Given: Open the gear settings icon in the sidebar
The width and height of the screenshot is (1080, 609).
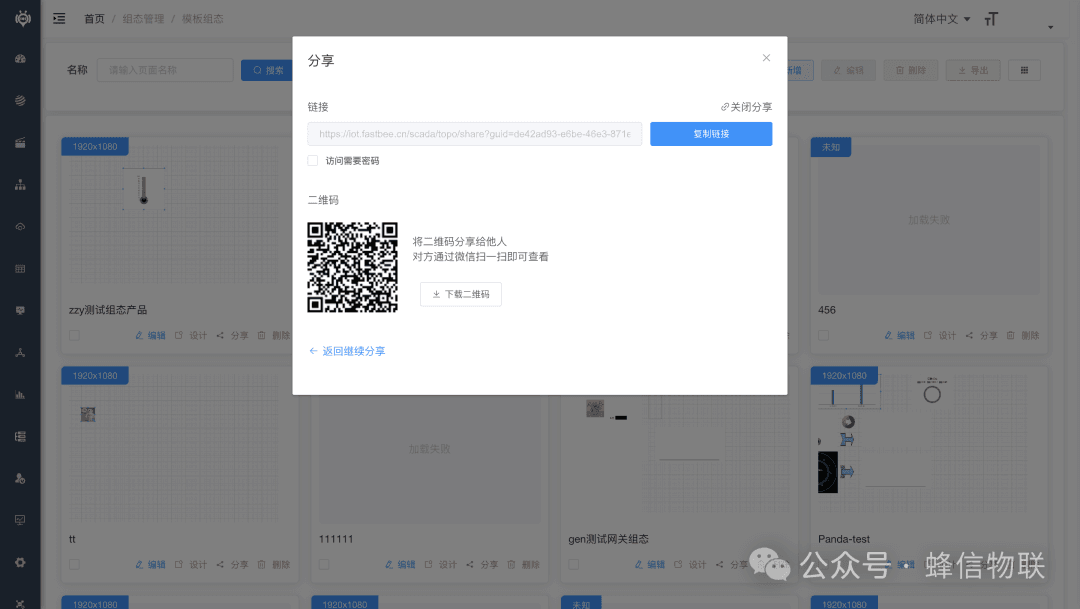Looking at the screenshot, I should pos(21,562).
